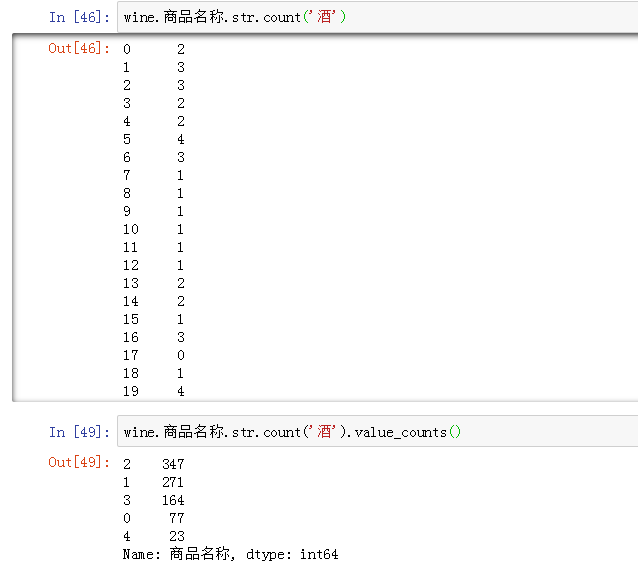Select output row with index 13
Viewport: 638px width, 568px height.
pos(154,283)
